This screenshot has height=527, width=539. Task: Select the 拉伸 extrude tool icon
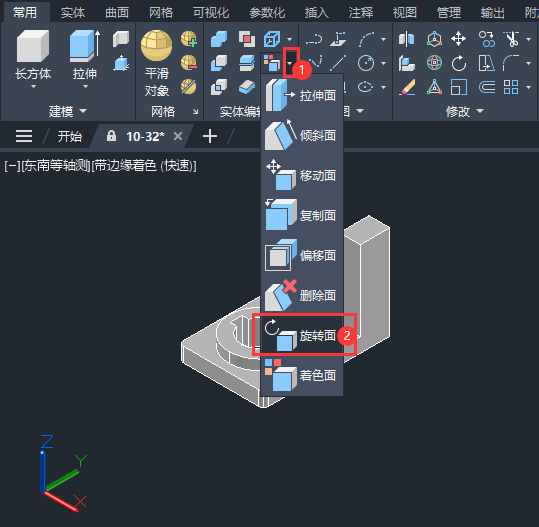(85, 46)
